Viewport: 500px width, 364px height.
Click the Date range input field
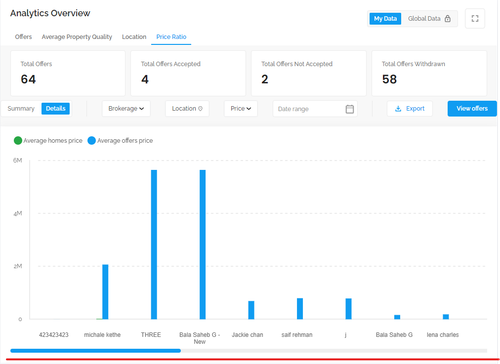315,109
